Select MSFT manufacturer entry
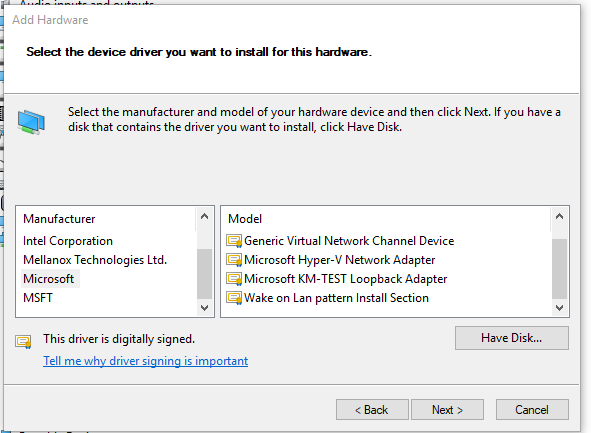 (38, 298)
